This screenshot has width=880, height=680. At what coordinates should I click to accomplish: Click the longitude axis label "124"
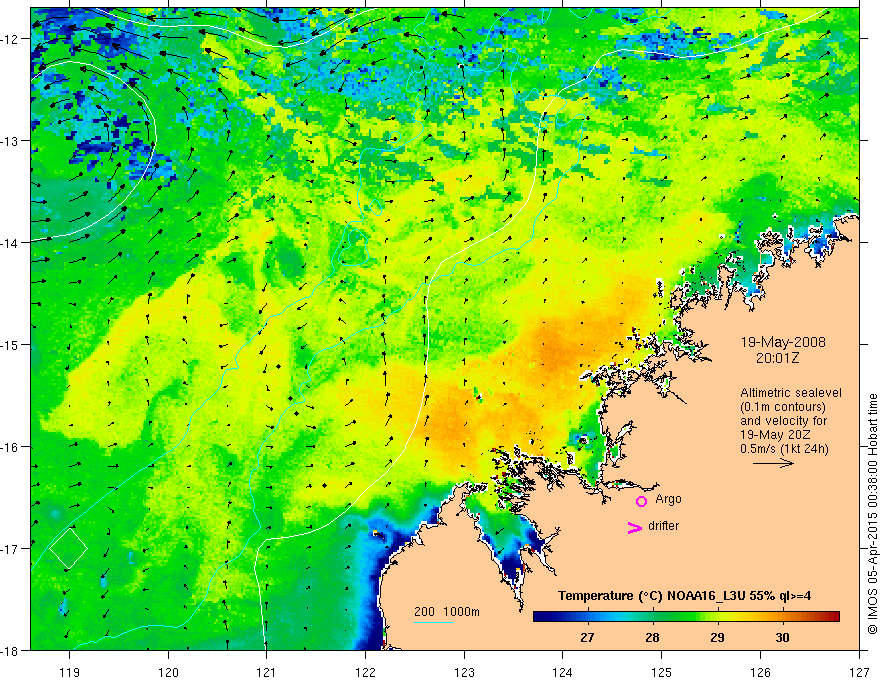click(562, 672)
